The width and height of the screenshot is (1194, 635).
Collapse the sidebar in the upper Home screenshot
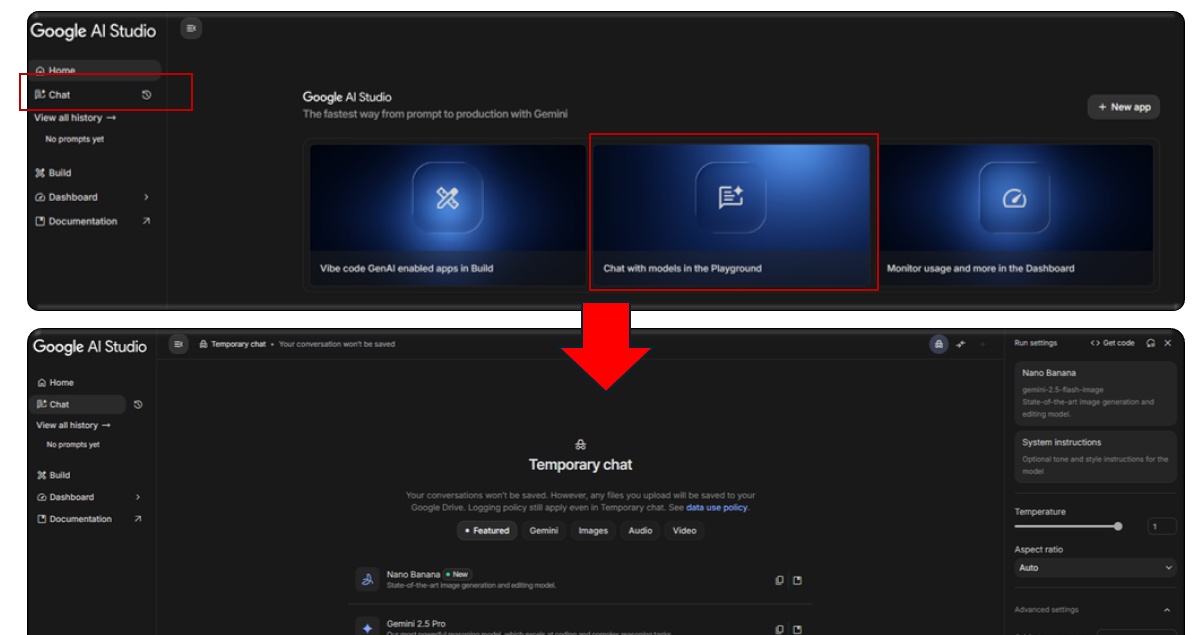191,28
